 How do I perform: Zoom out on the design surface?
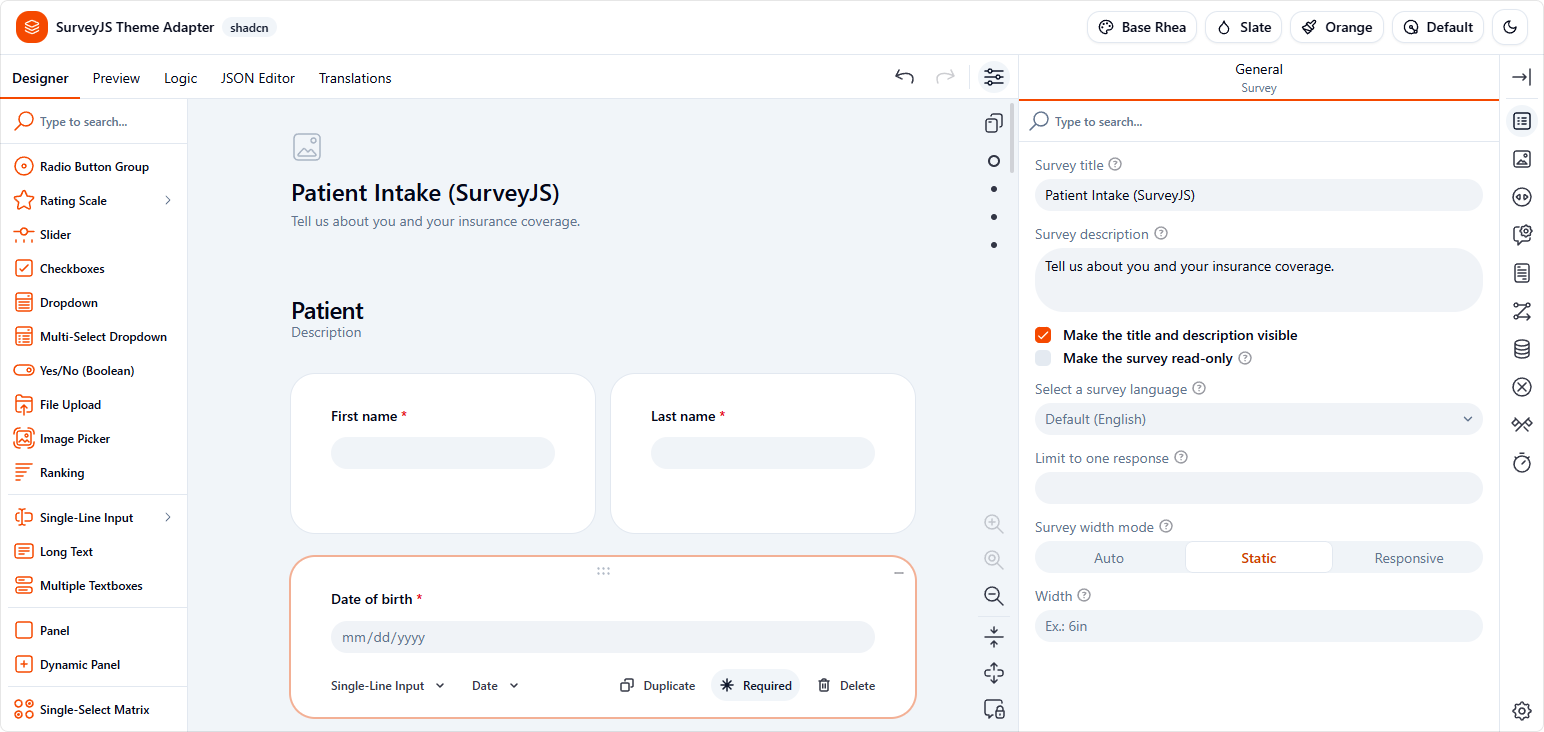[994, 596]
